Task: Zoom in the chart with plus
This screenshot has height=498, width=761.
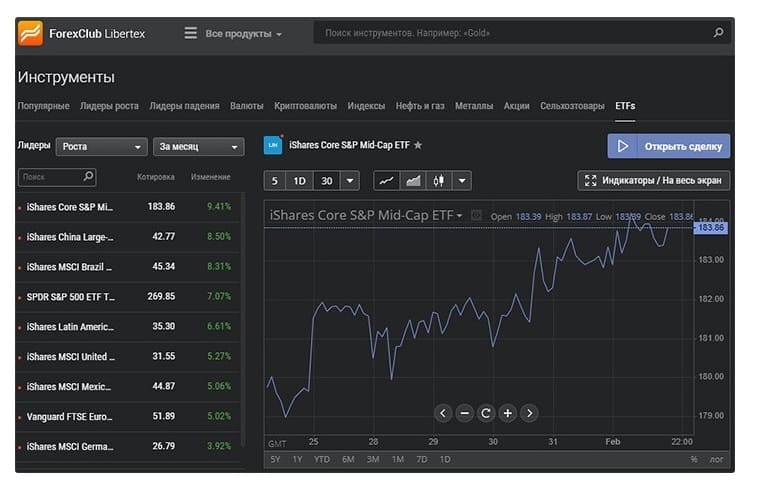Action: coord(507,413)
